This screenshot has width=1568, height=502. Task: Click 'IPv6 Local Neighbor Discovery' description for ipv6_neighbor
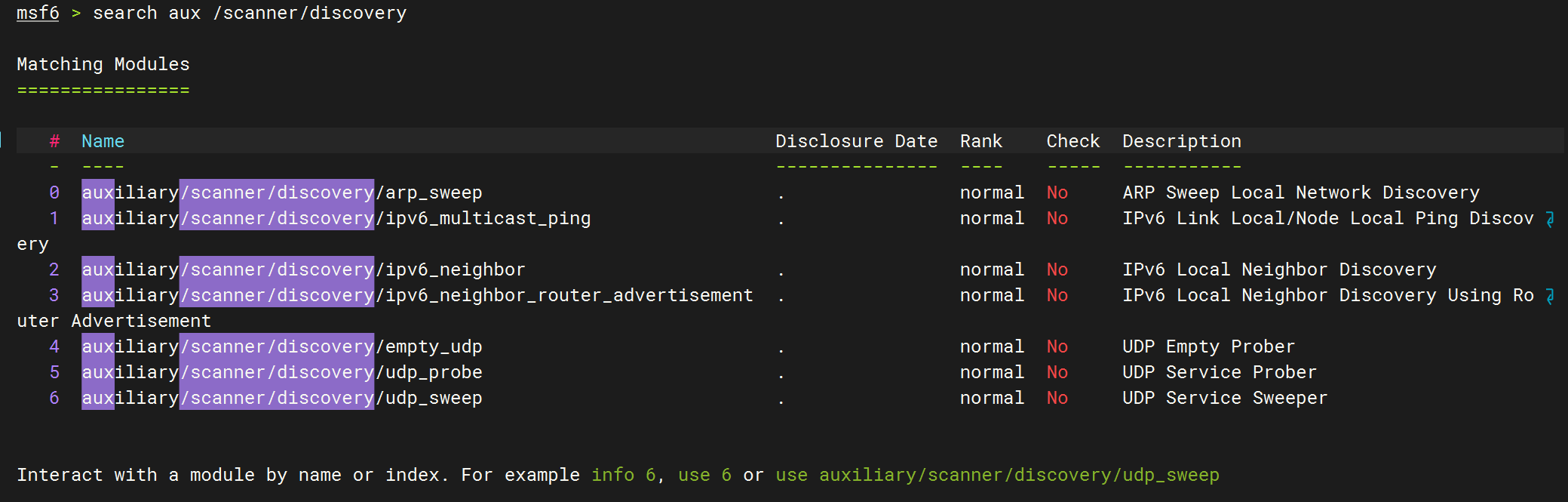coord(1279,269)
